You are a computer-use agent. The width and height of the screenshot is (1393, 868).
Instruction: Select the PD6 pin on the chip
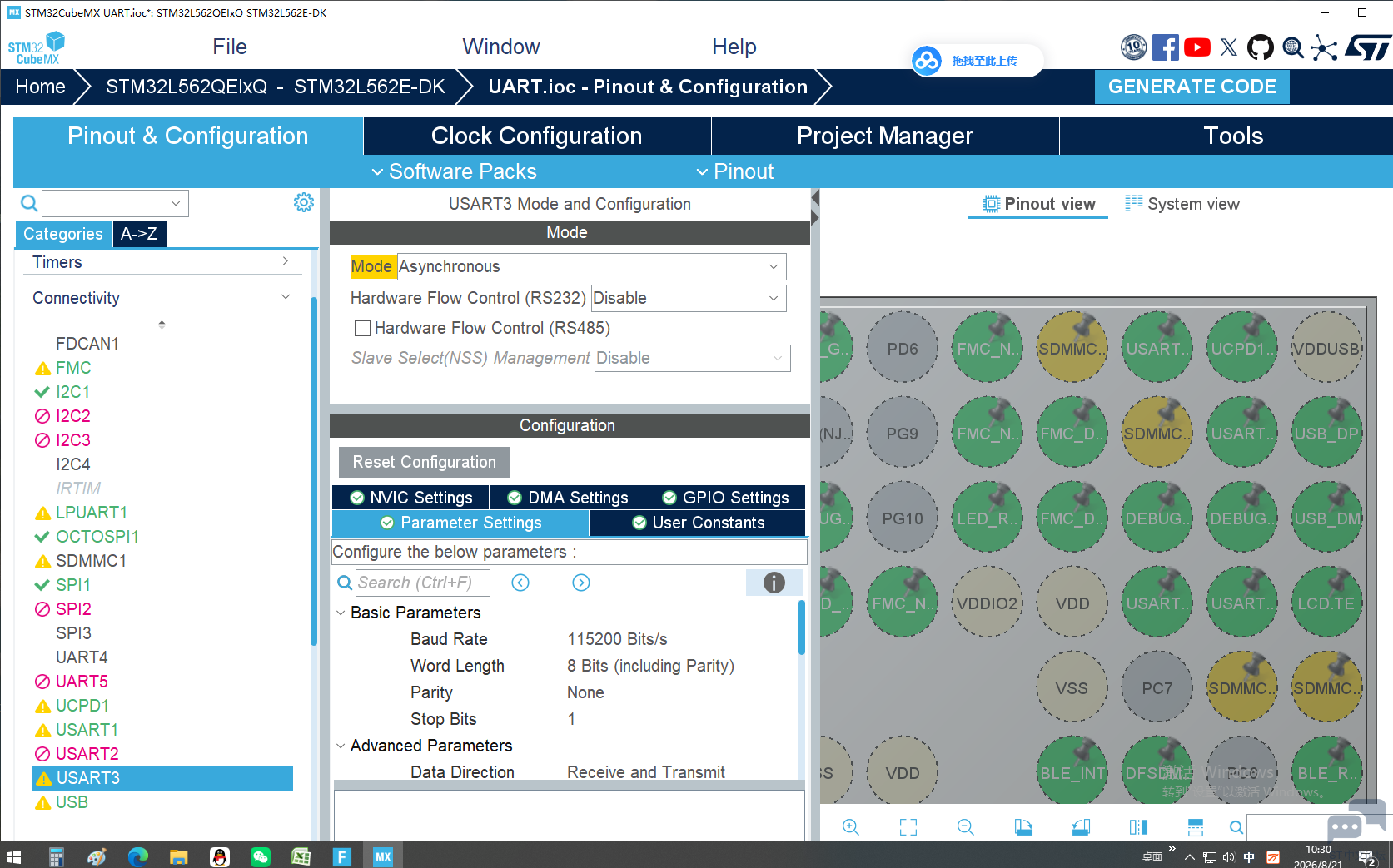click(903, 348)
